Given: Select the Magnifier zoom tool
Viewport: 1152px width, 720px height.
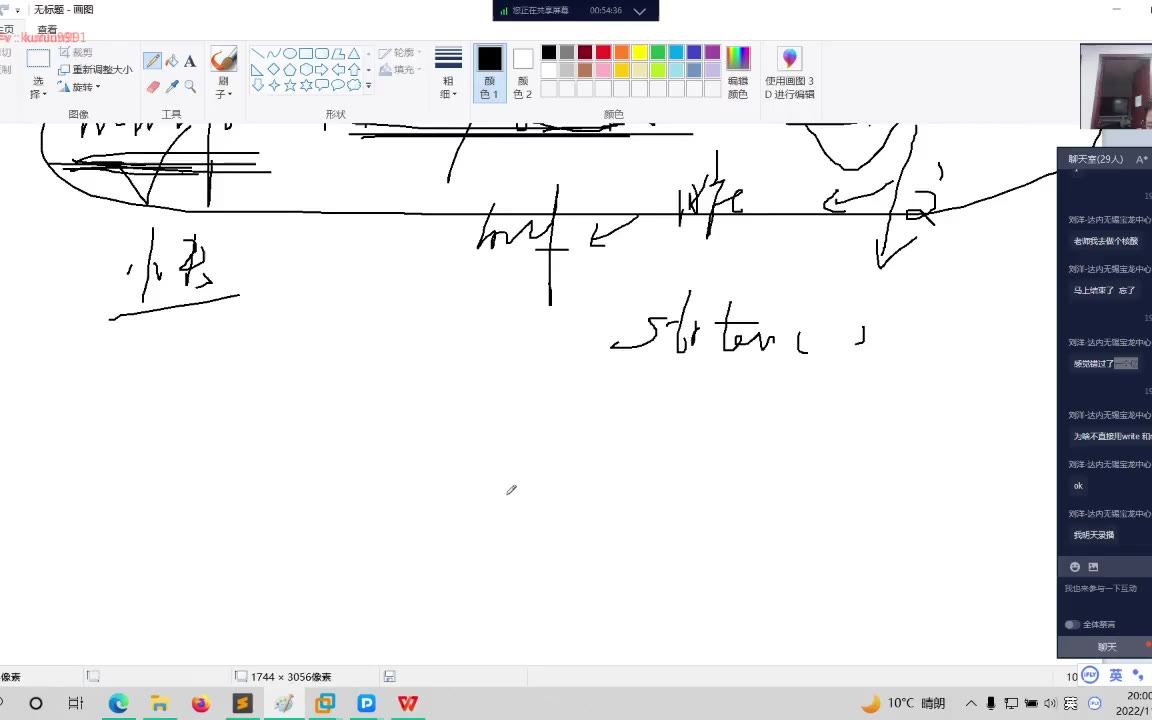Looking at the screenshot, I should [190, 87].
